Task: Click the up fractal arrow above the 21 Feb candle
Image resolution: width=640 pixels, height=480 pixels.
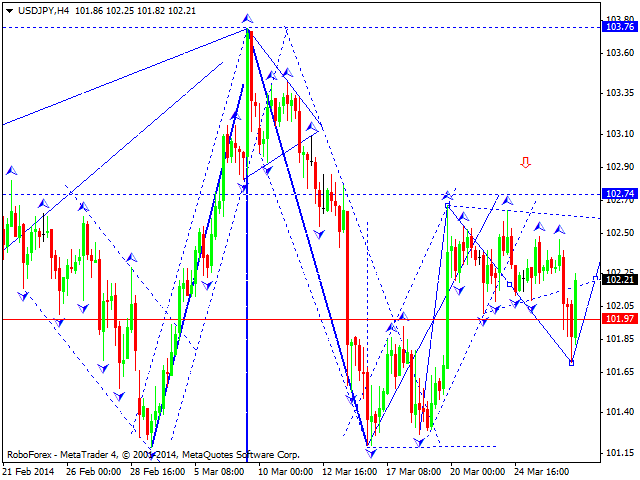Action: [11, 170]
